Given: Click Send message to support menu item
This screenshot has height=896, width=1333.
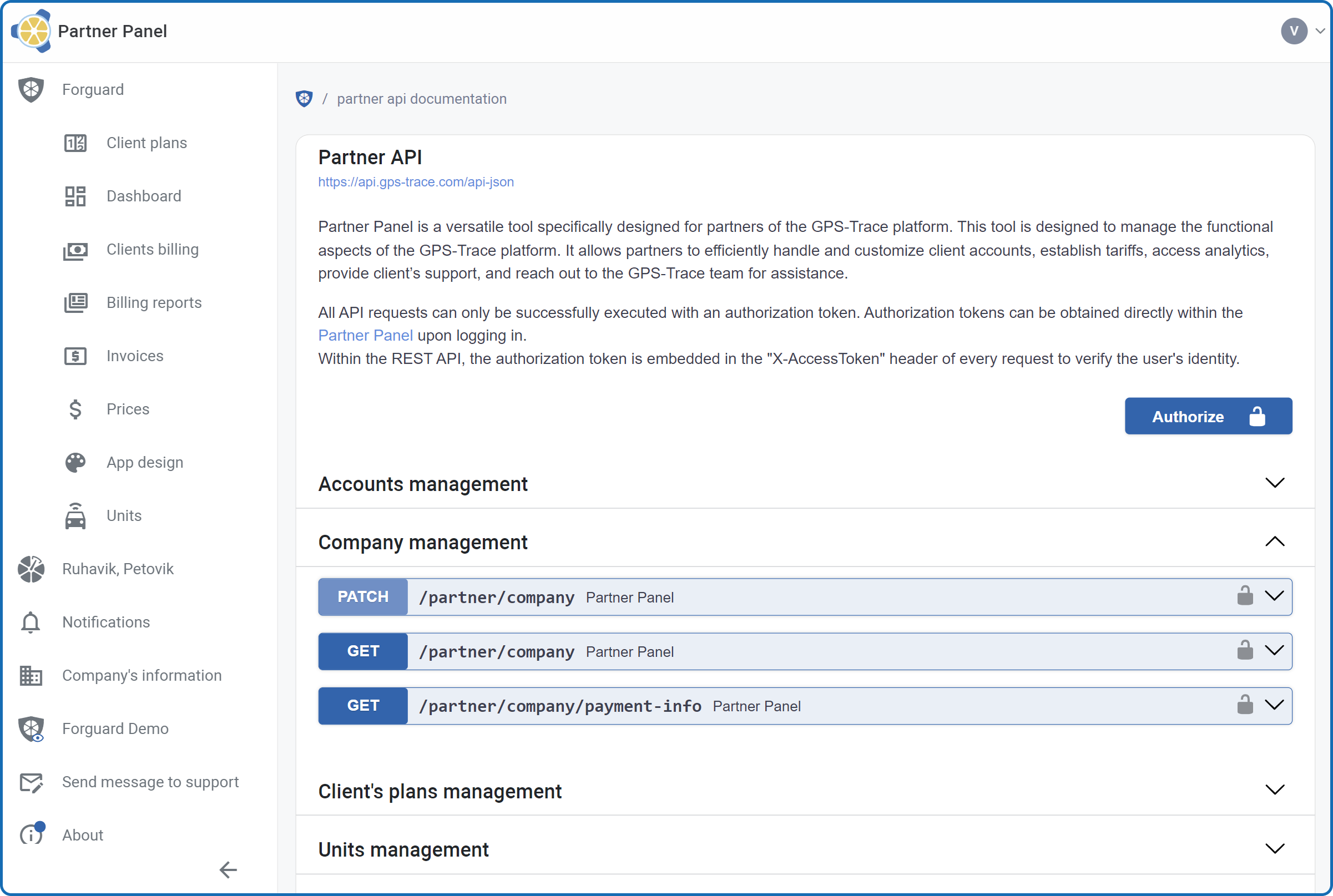Looking at the screenshot, I should pos(150,781).
